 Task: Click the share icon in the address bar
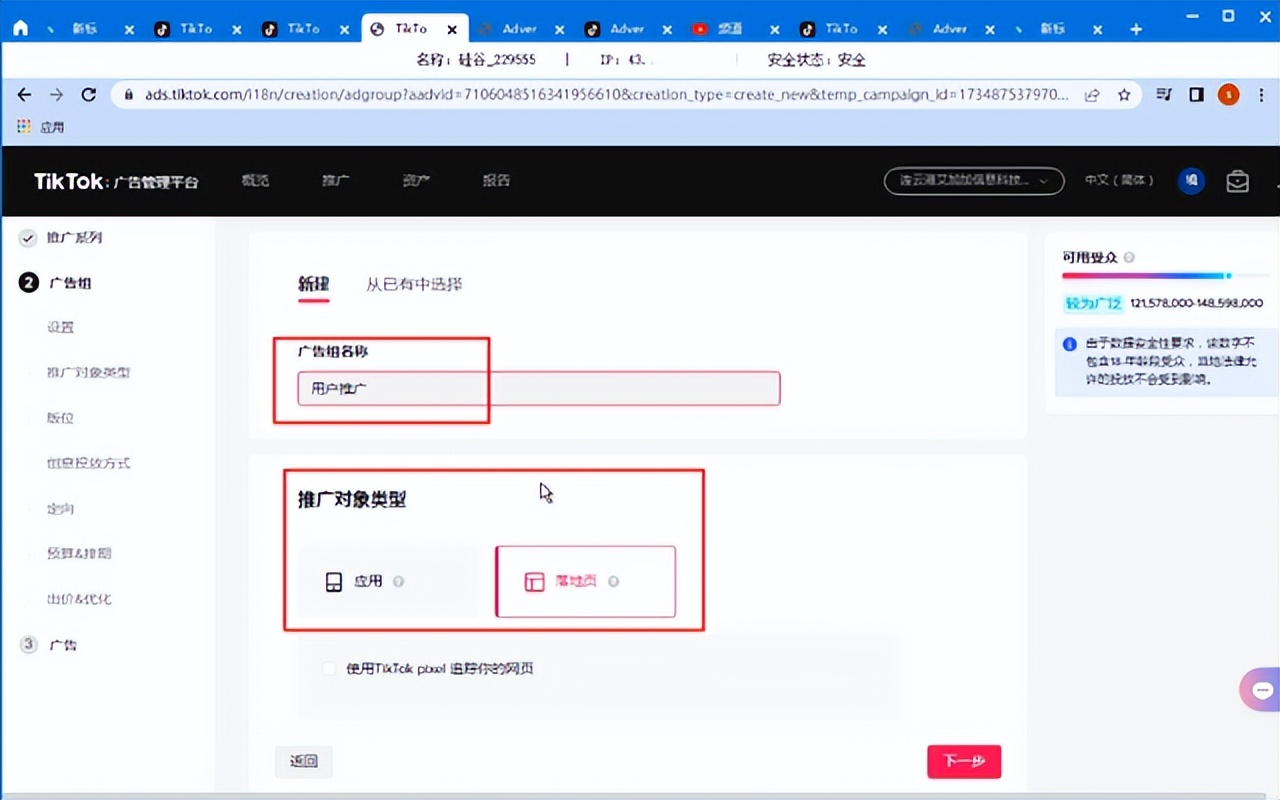click(x=1092, y=95)
